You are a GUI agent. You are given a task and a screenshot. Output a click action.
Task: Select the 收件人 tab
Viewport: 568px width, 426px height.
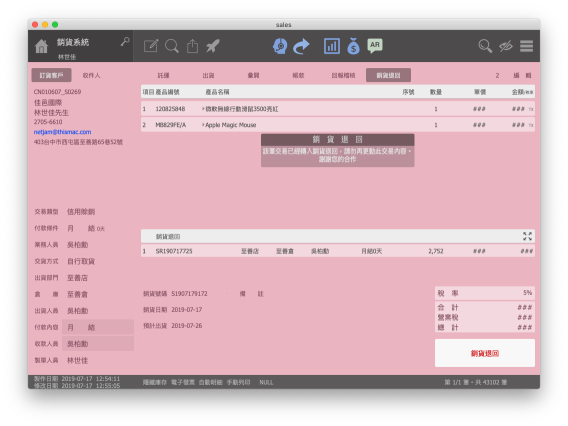(x=91, y=75)
